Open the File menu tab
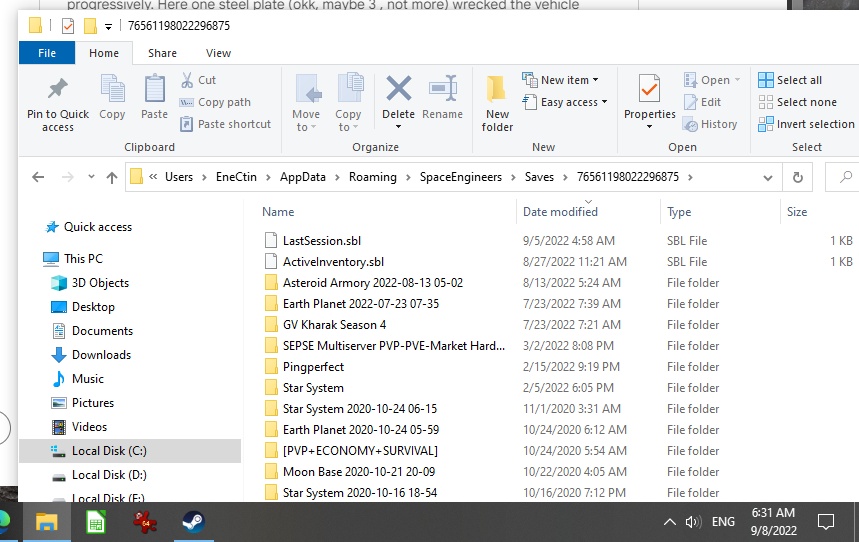 47,53
